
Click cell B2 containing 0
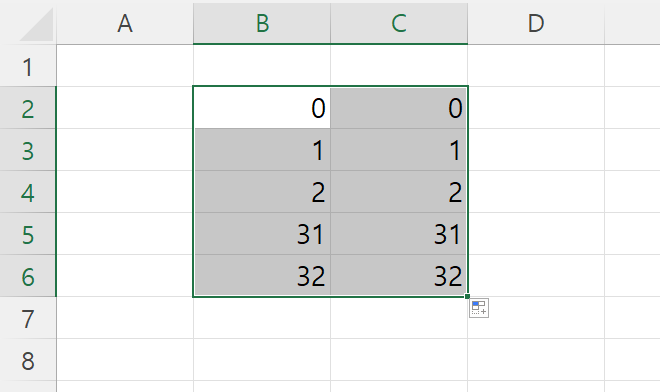point(262,108)
